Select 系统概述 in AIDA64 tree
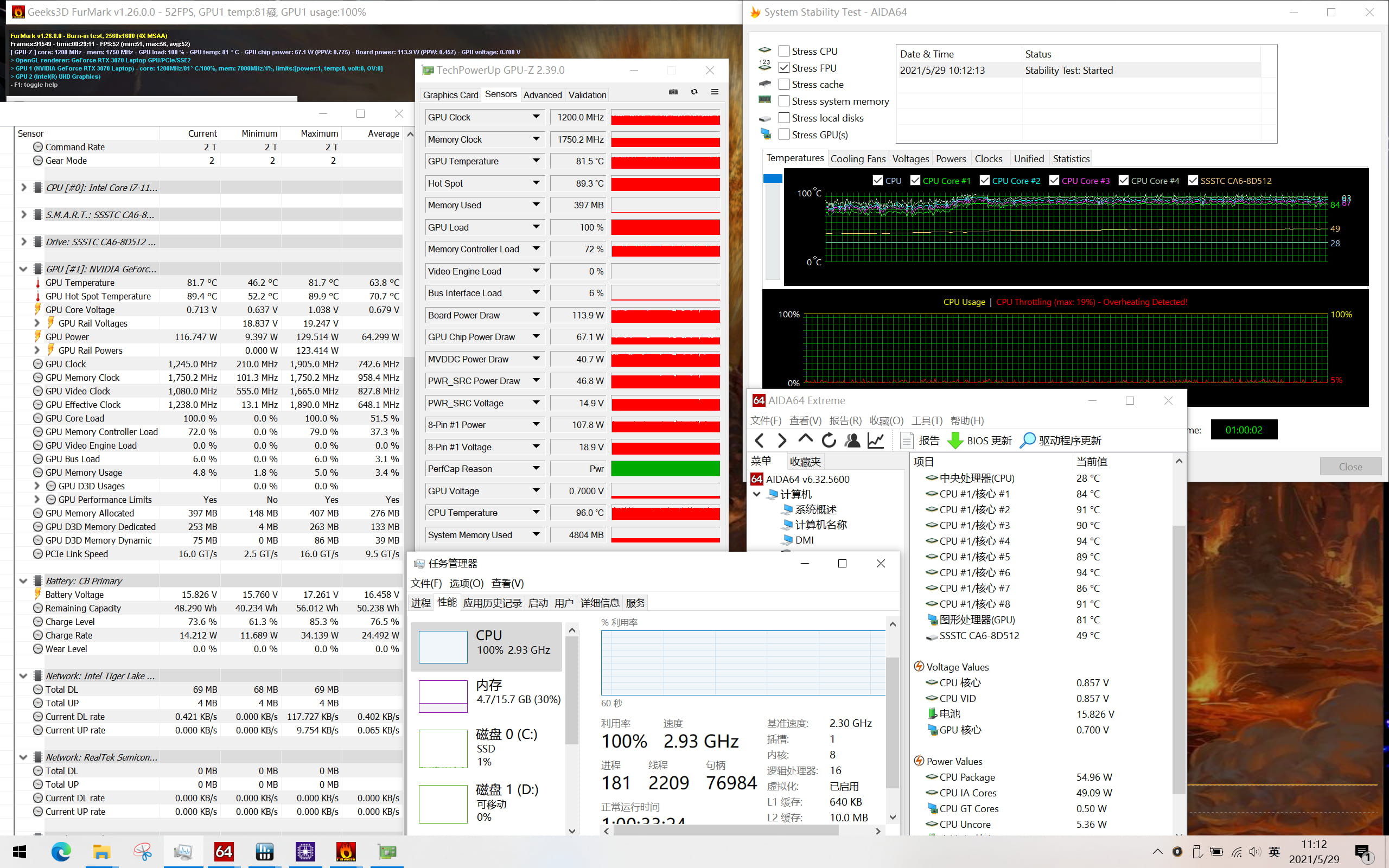The width and height of the screenshot is (1389, 868). click(x=815, y=509)
